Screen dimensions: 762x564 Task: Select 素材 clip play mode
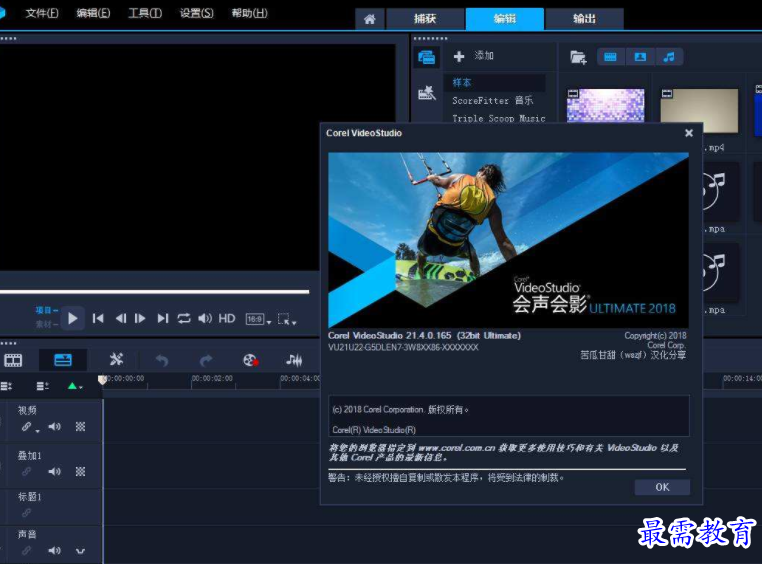point(46,324)
